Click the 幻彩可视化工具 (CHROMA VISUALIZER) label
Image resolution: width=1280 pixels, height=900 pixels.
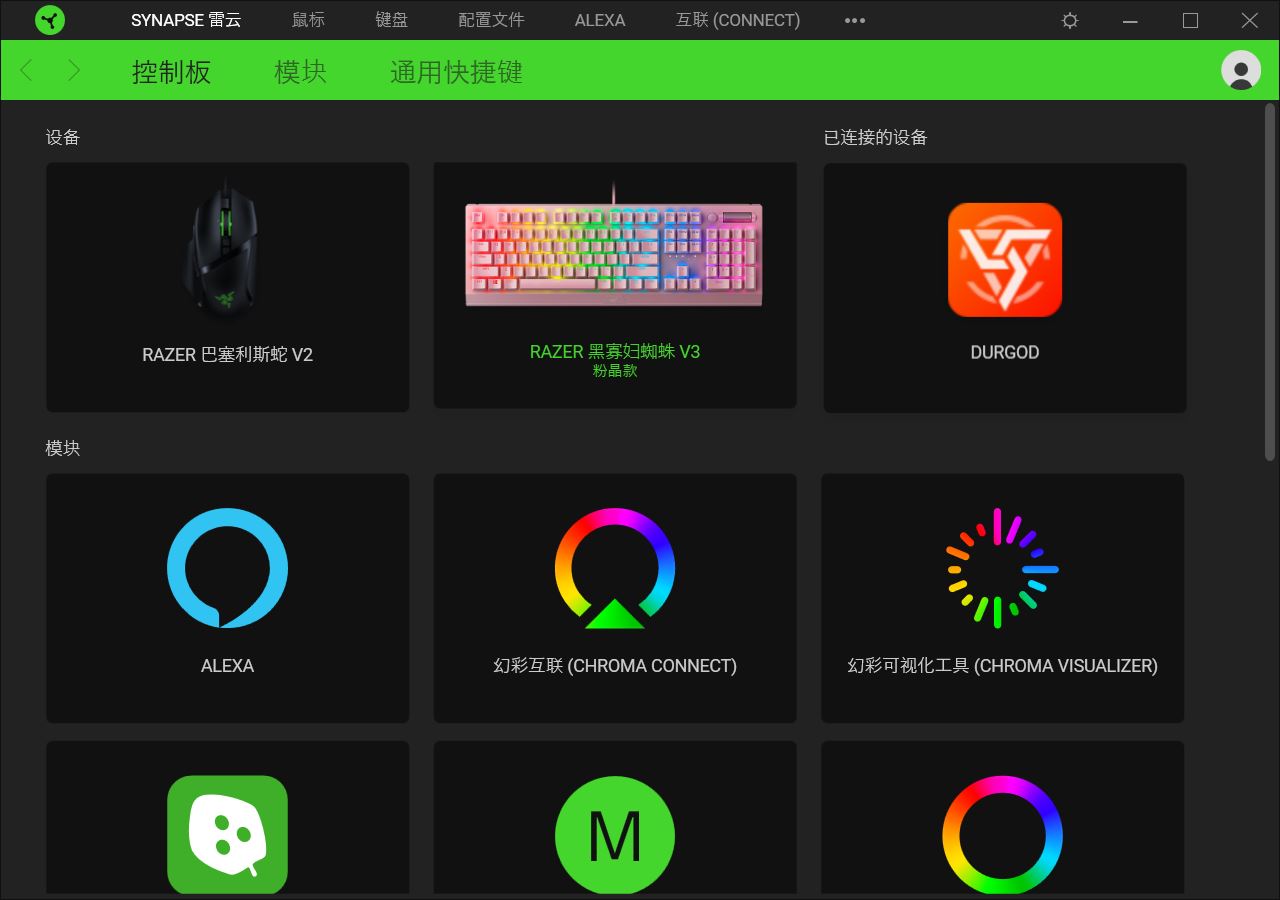1003,666
